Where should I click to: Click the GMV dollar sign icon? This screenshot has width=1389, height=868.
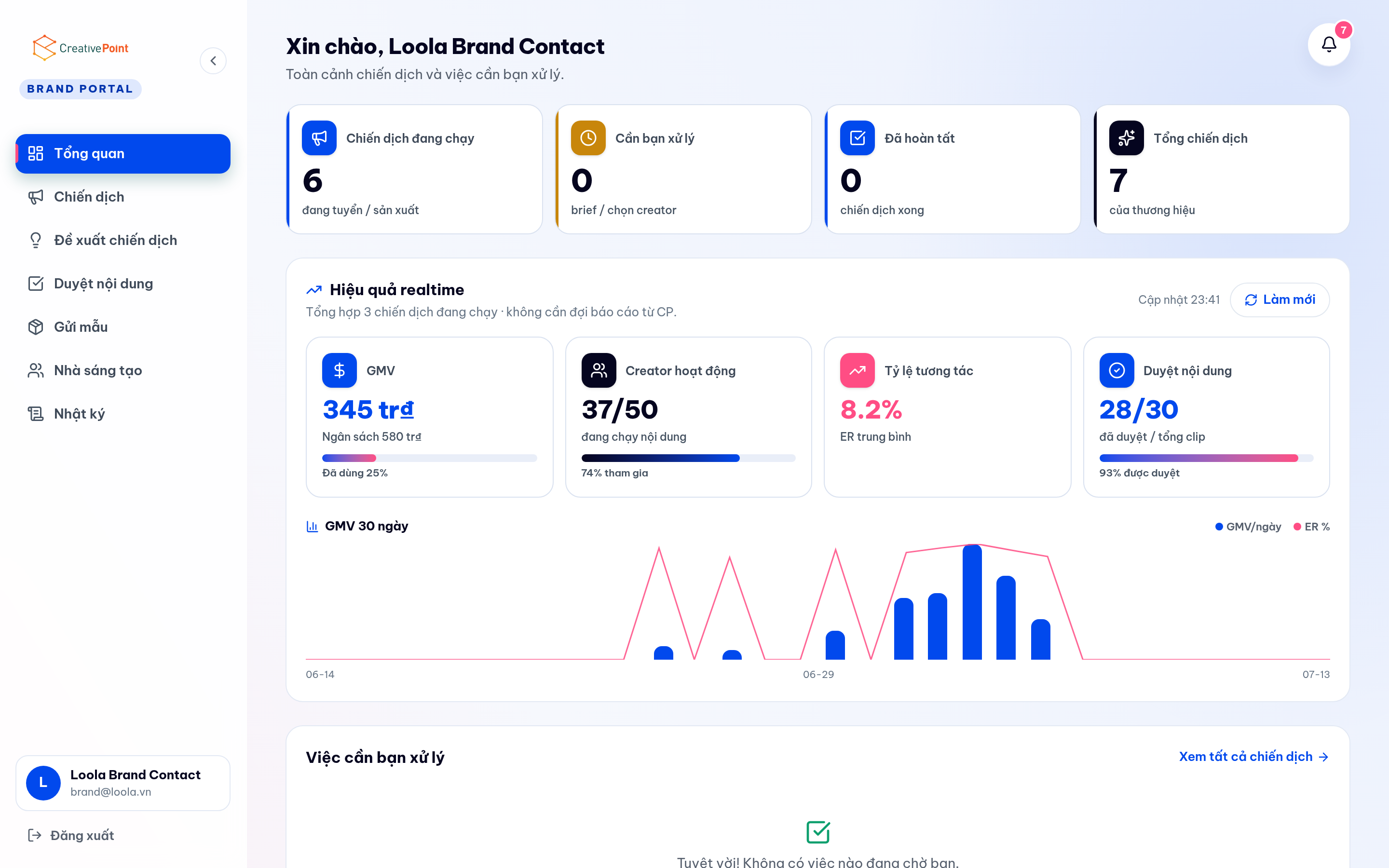(x=339, y=370)
